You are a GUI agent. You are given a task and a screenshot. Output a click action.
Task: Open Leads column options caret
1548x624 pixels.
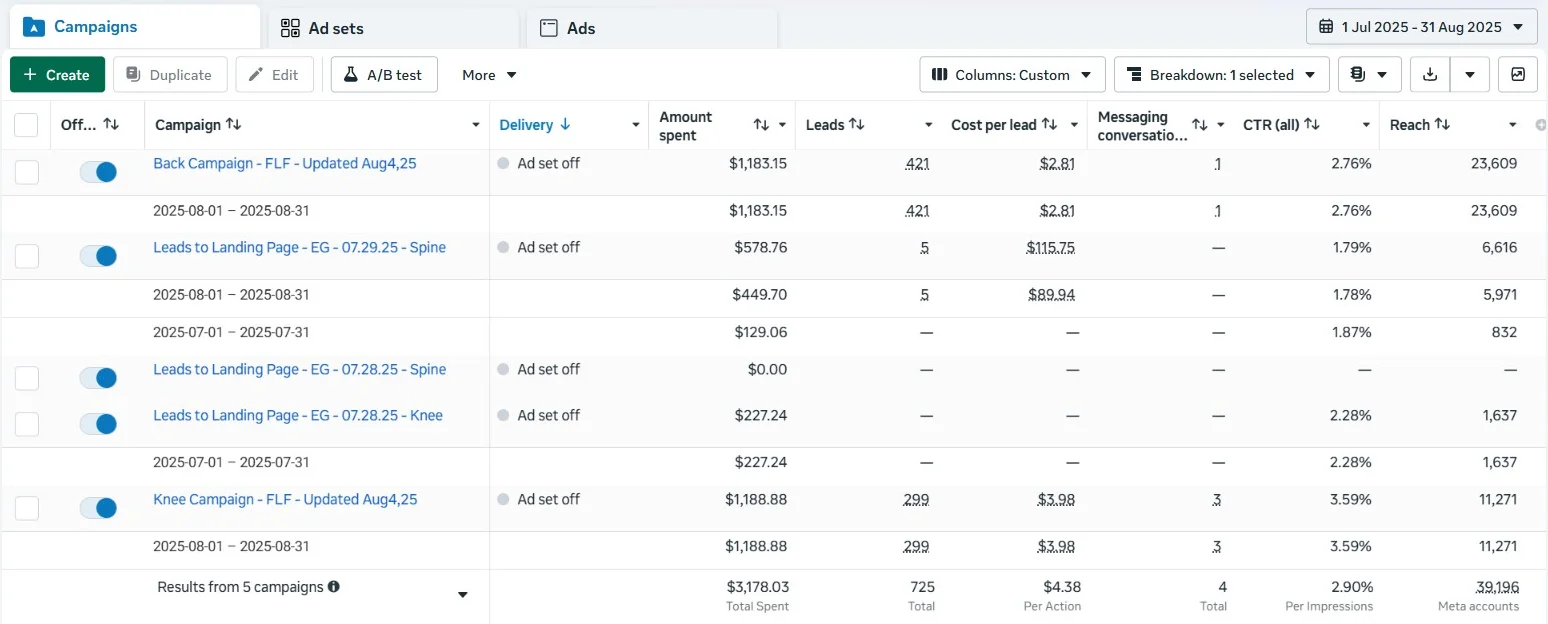(x=928, y=125)
